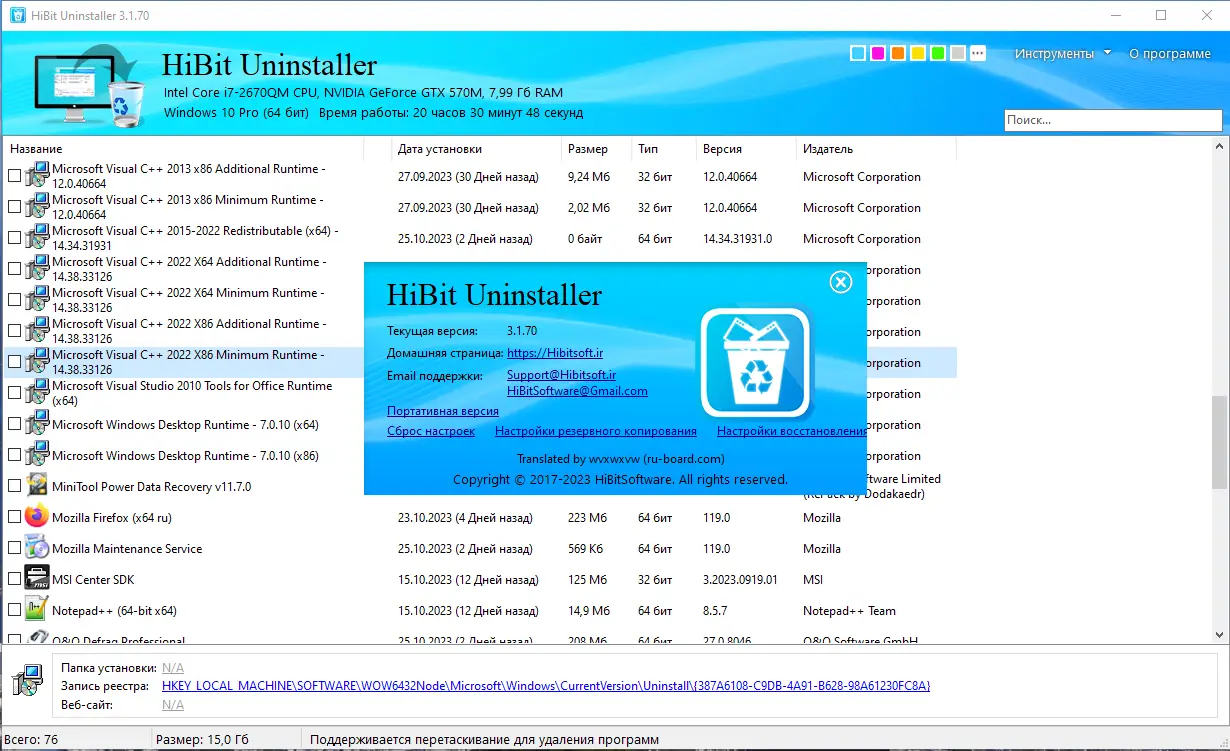Click the Mozilla Firefox program icon
1230x751 pixels.
(37, 517)
